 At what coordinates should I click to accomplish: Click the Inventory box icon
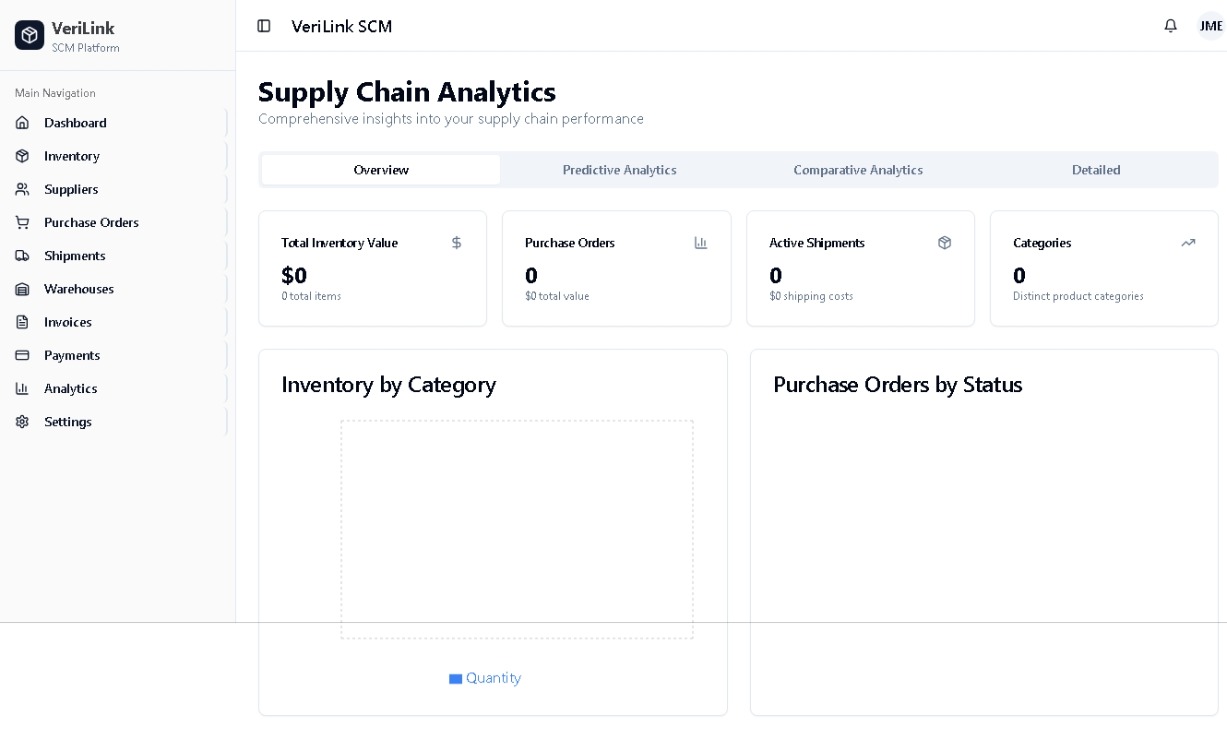coord(22,156)
